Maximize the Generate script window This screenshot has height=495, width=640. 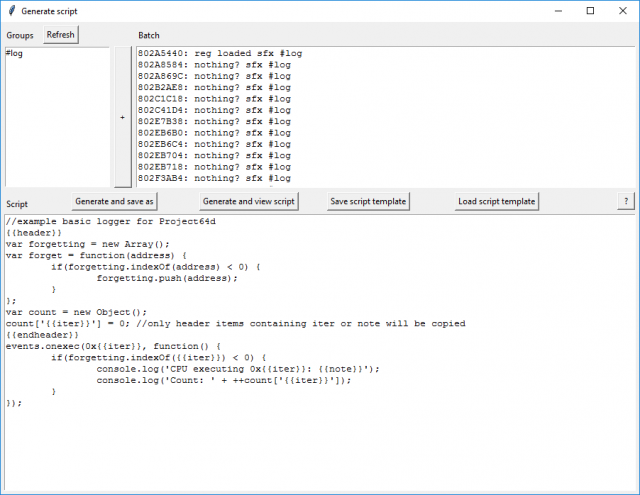pos(590,10)
